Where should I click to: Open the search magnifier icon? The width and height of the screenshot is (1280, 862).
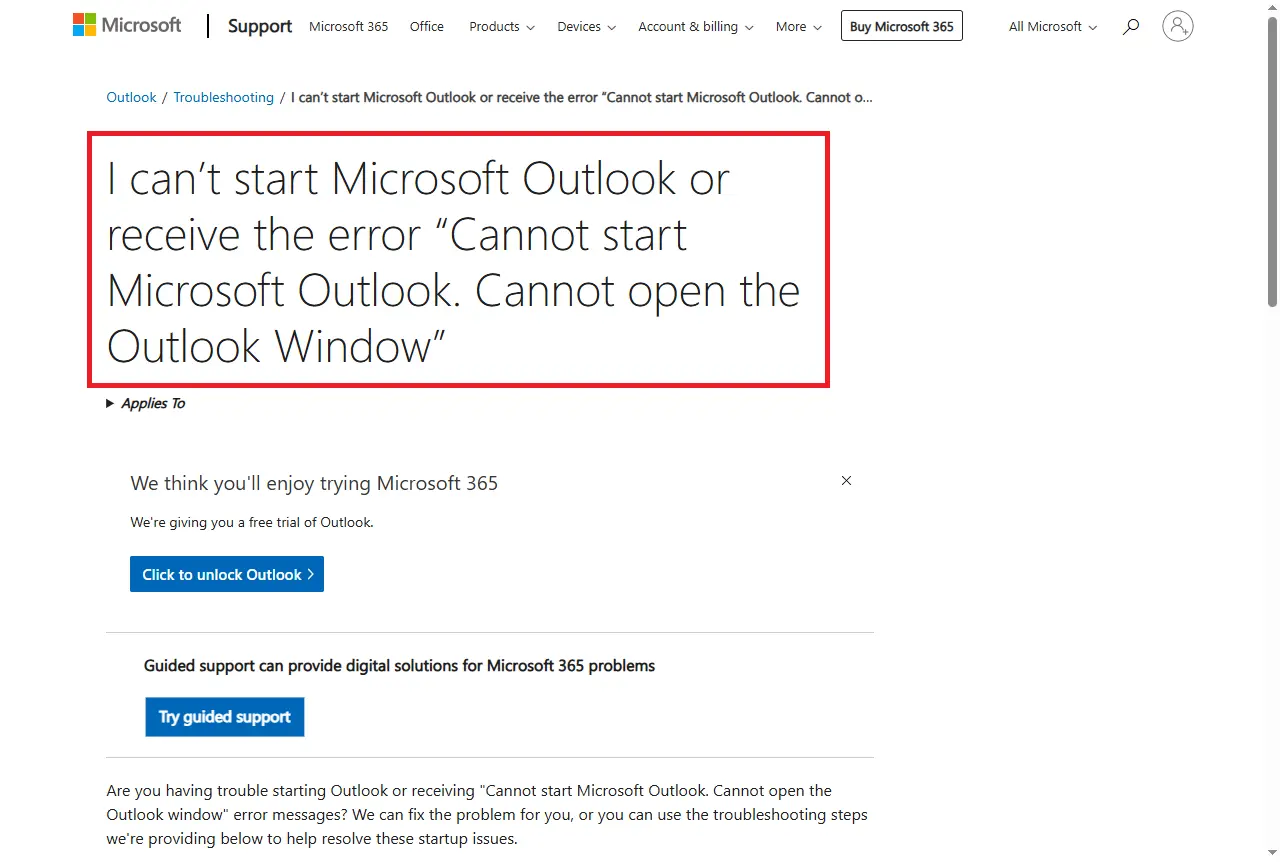(x=1131, y=27)
